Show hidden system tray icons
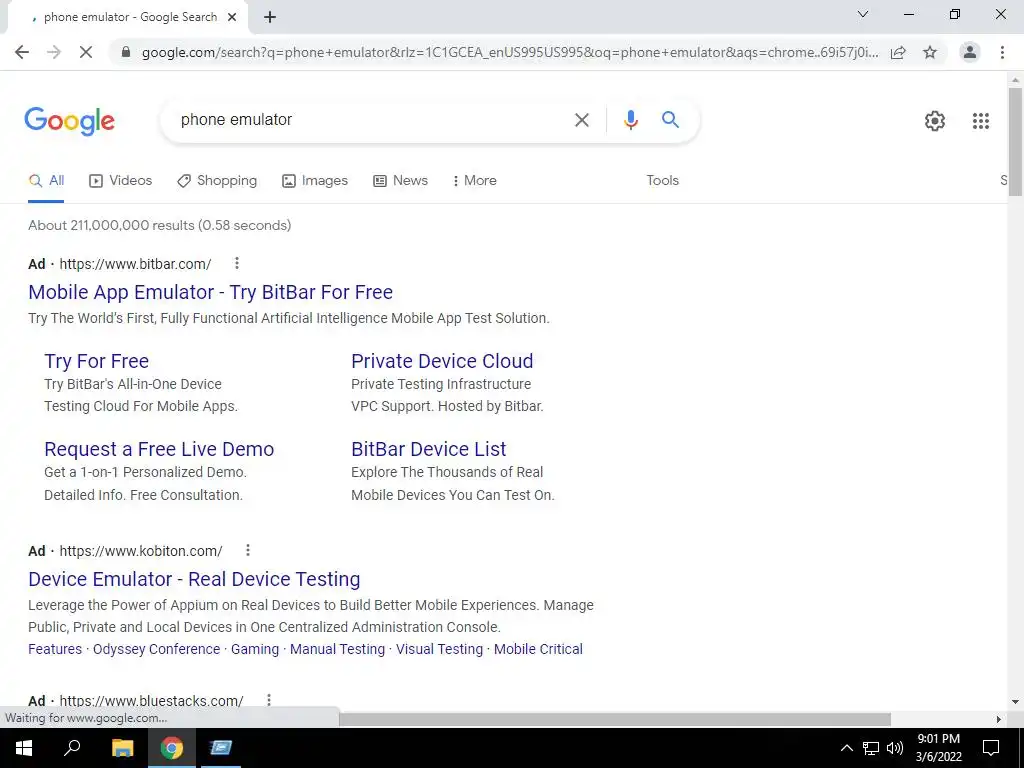This screenshot has width=1024, height=768. pyautogui.click(x=846, y=748)
